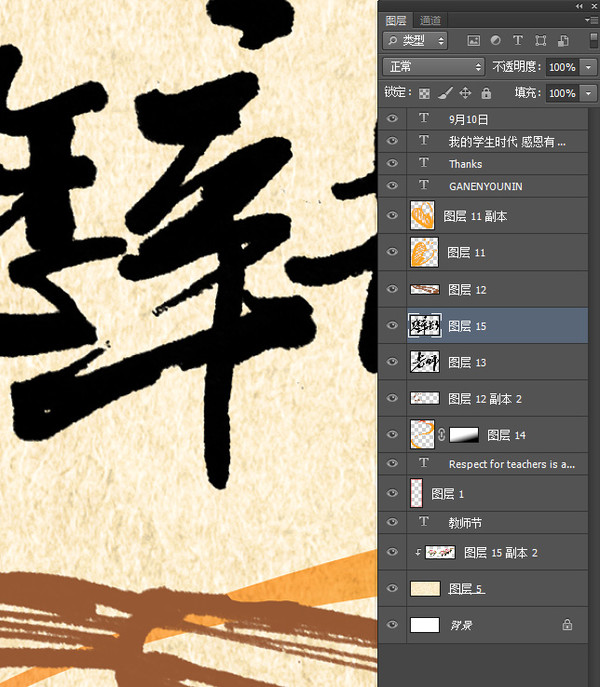Toggle eye icon for 图层 15

[392, 325]
